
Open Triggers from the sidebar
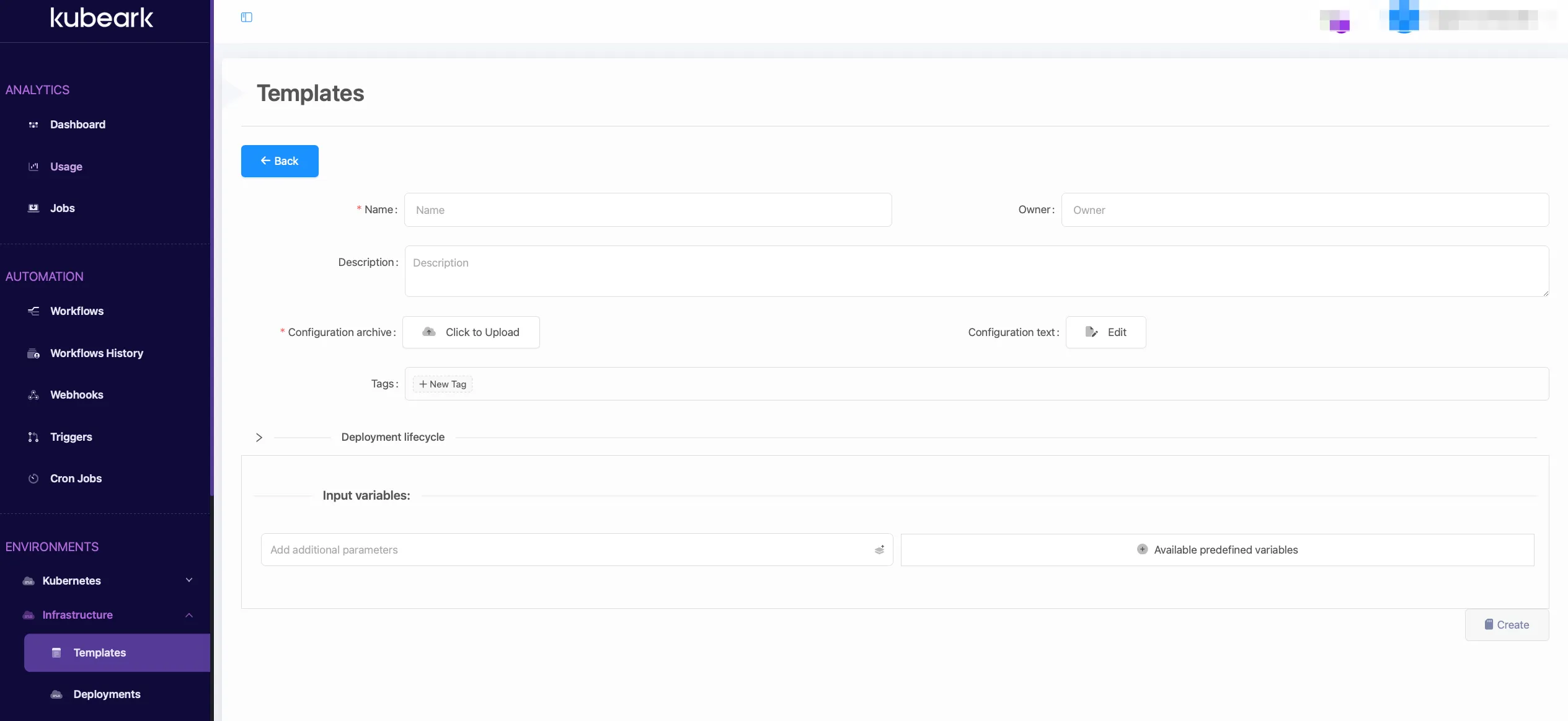tap(71, 437)
